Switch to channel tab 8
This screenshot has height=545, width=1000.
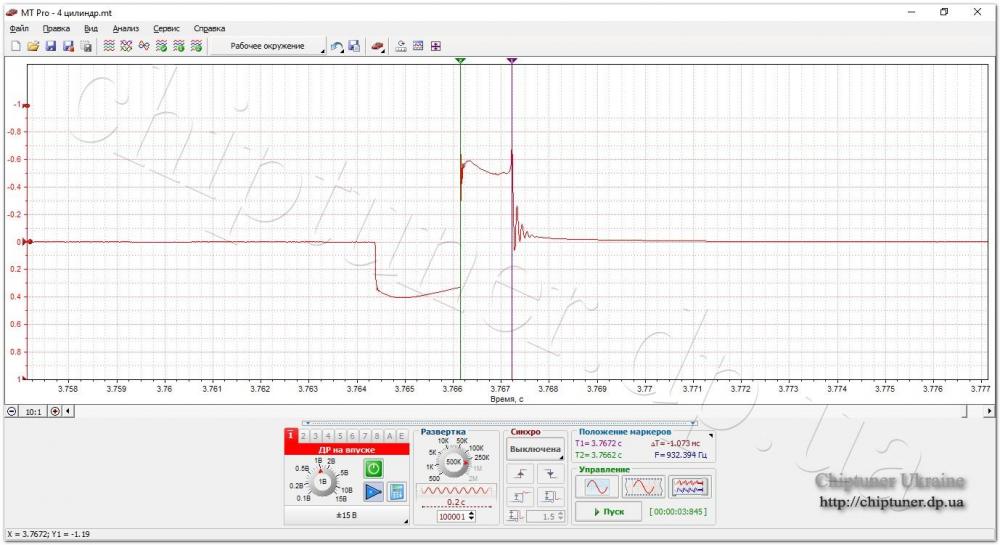click(376, 436)
